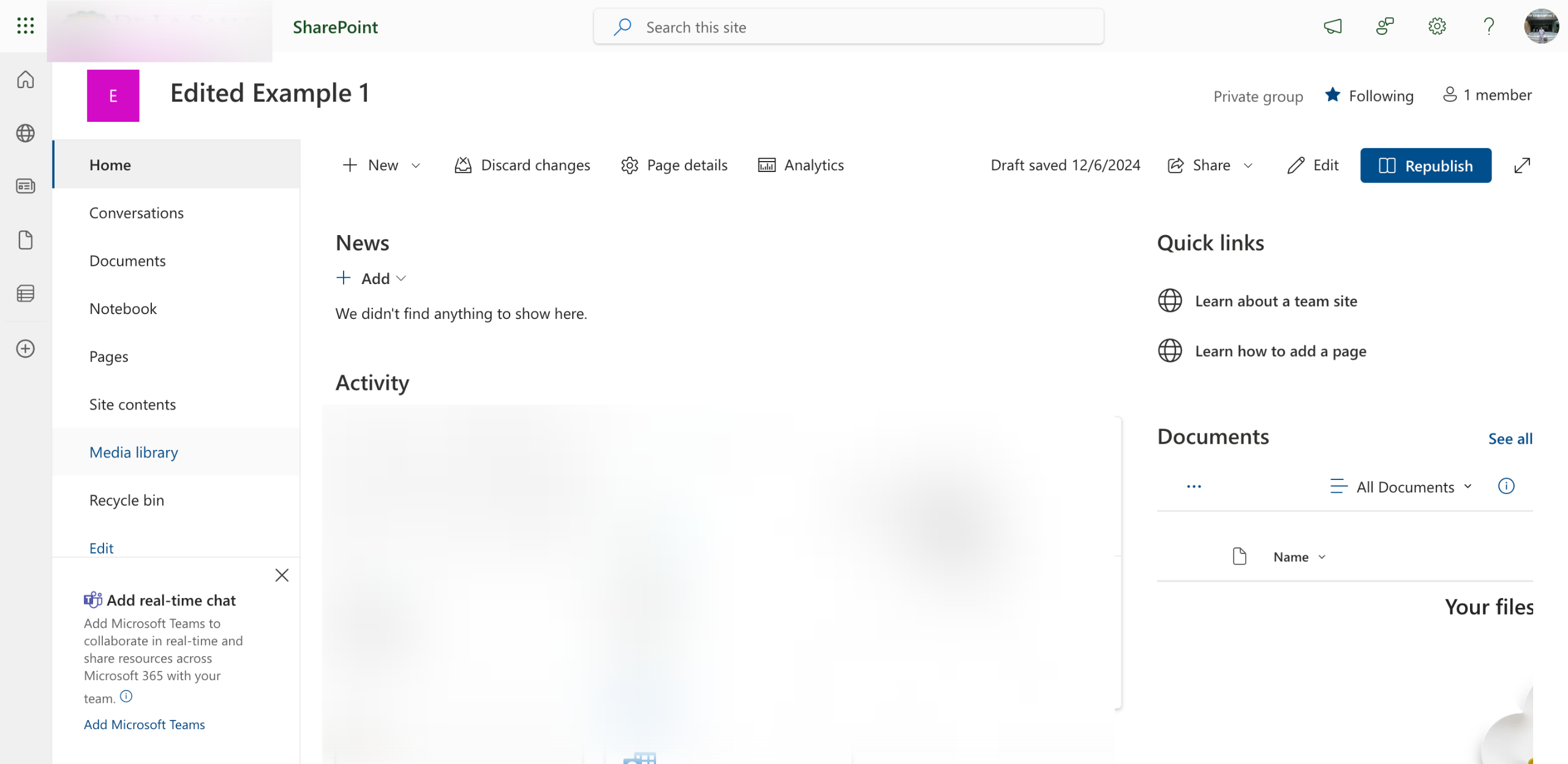Click the Create plus circle icon
The width and height of the screenshot is (1568, 764).
point(25,349)
